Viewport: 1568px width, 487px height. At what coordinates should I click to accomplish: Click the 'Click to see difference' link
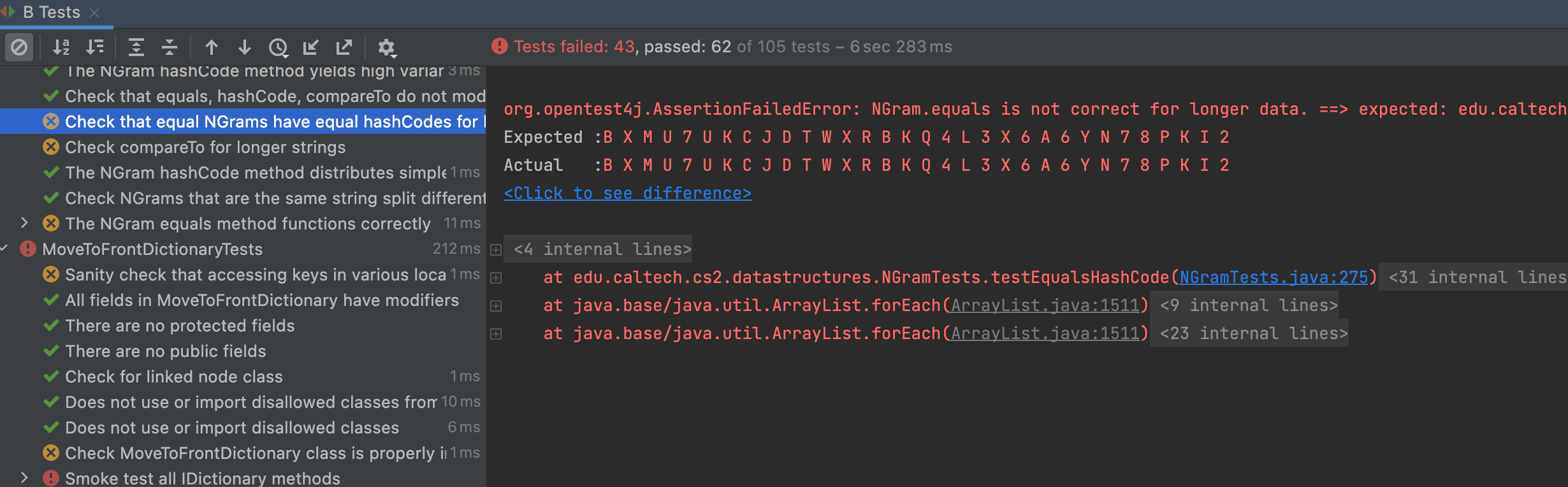(627, 193)
